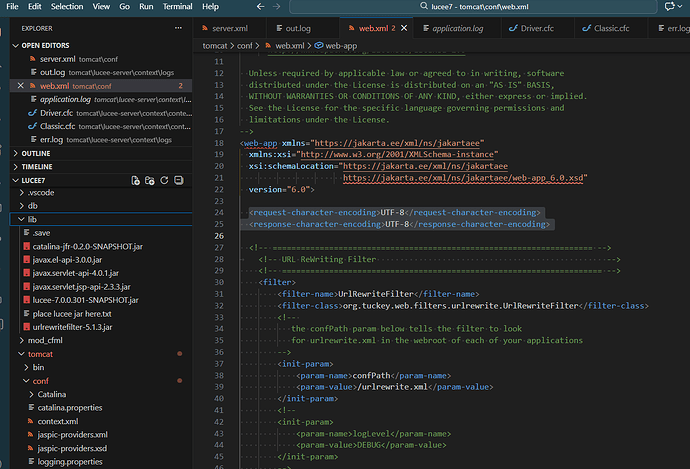This screenshot has height=469, width=690.
Task: Open context.xml in the file tree
Action: (x=58, y=421)
